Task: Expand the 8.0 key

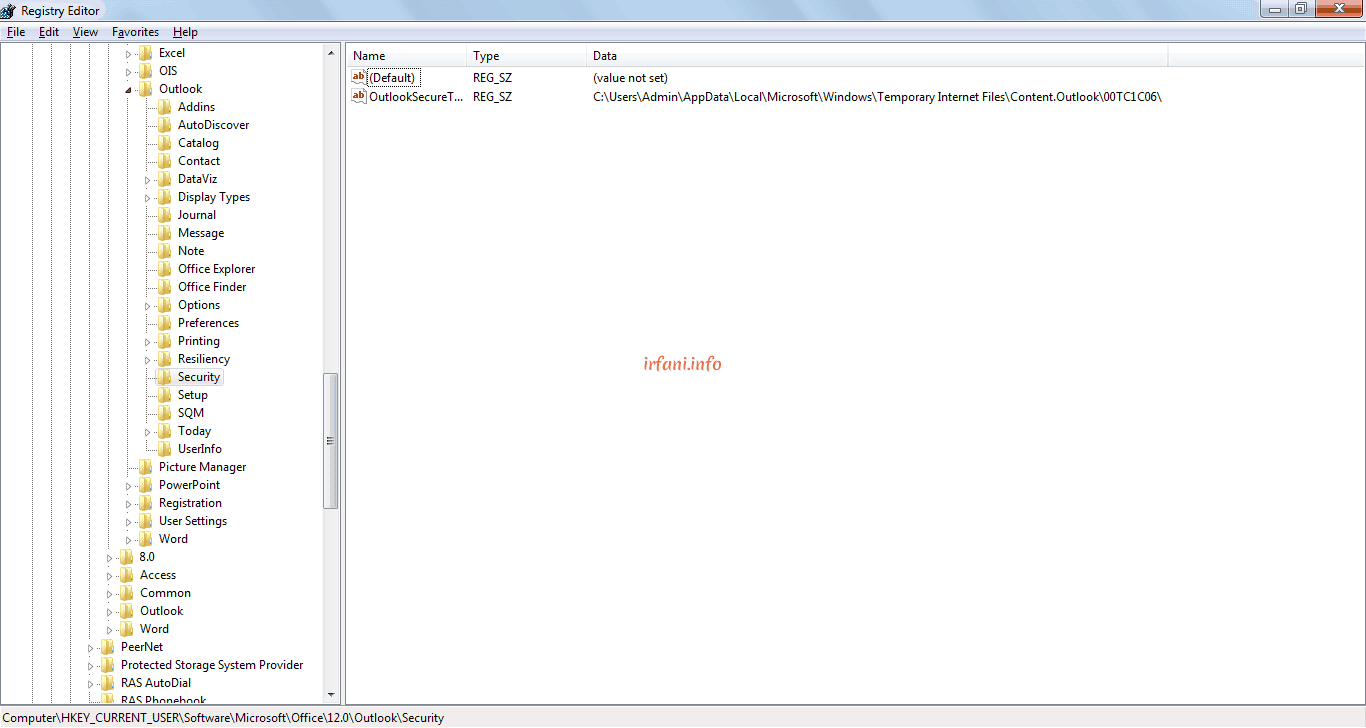Action: click(110, 557)
